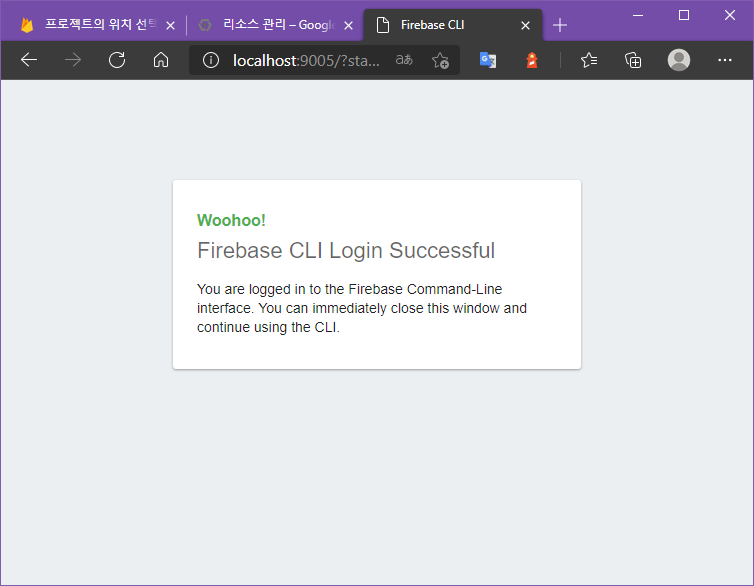Open the translate/read aloud language icon
This screenshot has height=586, width=754.
point(404,60)
